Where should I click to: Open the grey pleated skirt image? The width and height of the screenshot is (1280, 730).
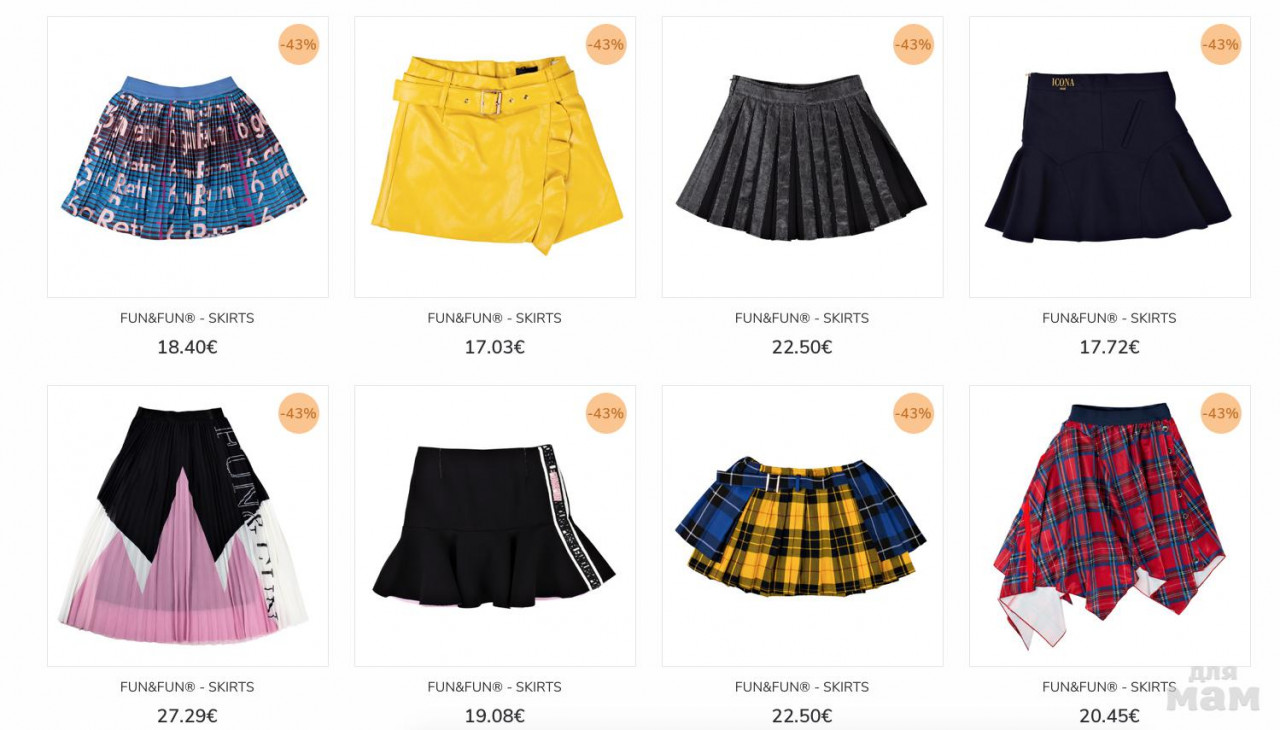(x=802, y=157)
